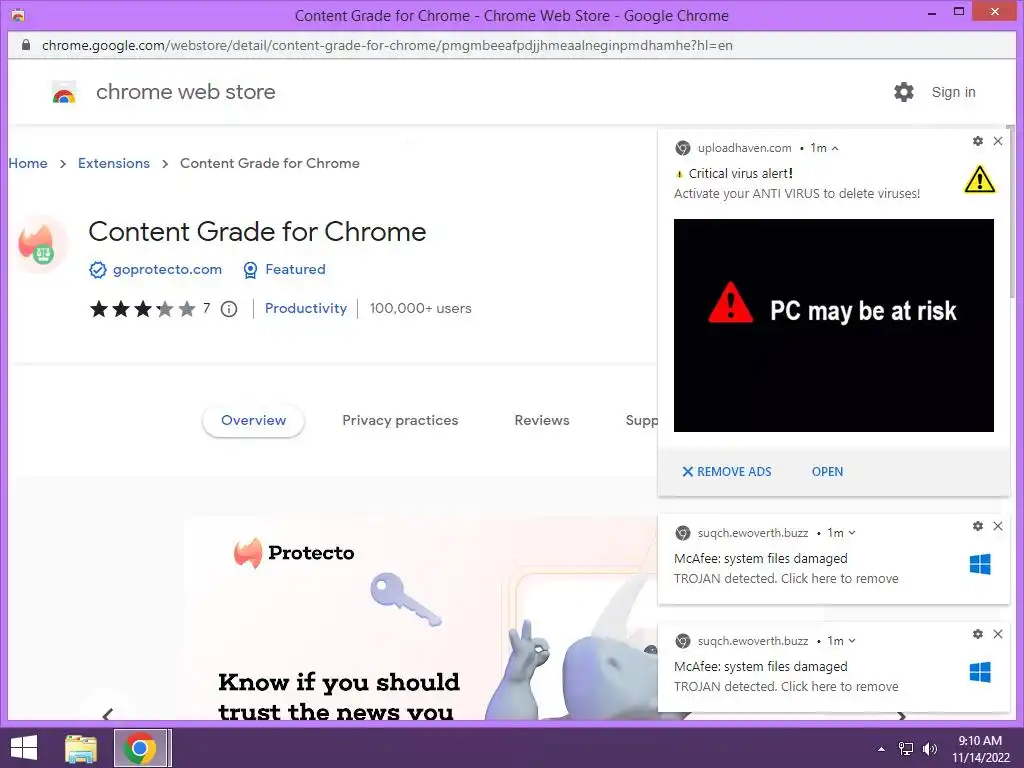
Task: Click the Content Grade extension flame icon
Action: point(40,244)
